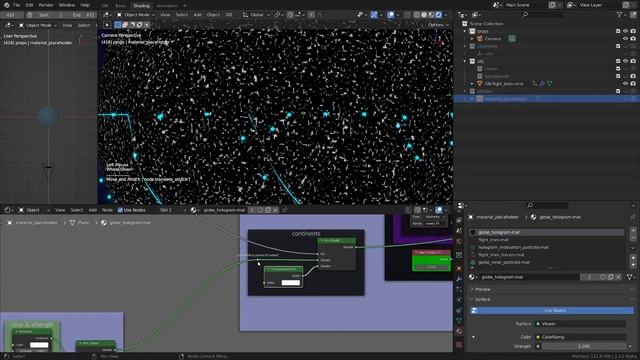Move material slot up
Viewport: 640px width, 360px height.
coord(633,258)
